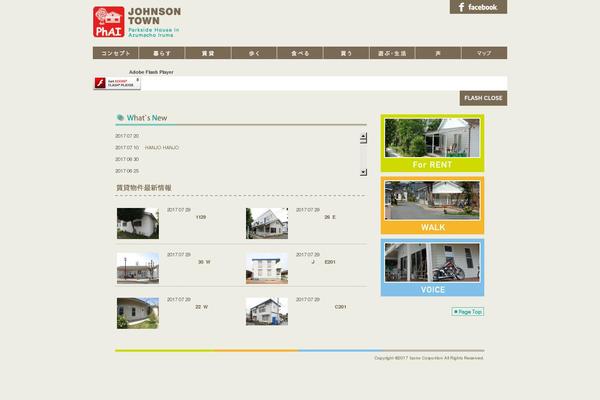Viewport: 600px width, 400px height.
Task: Open the 声 menu item
Action: (x=438, y=53)
